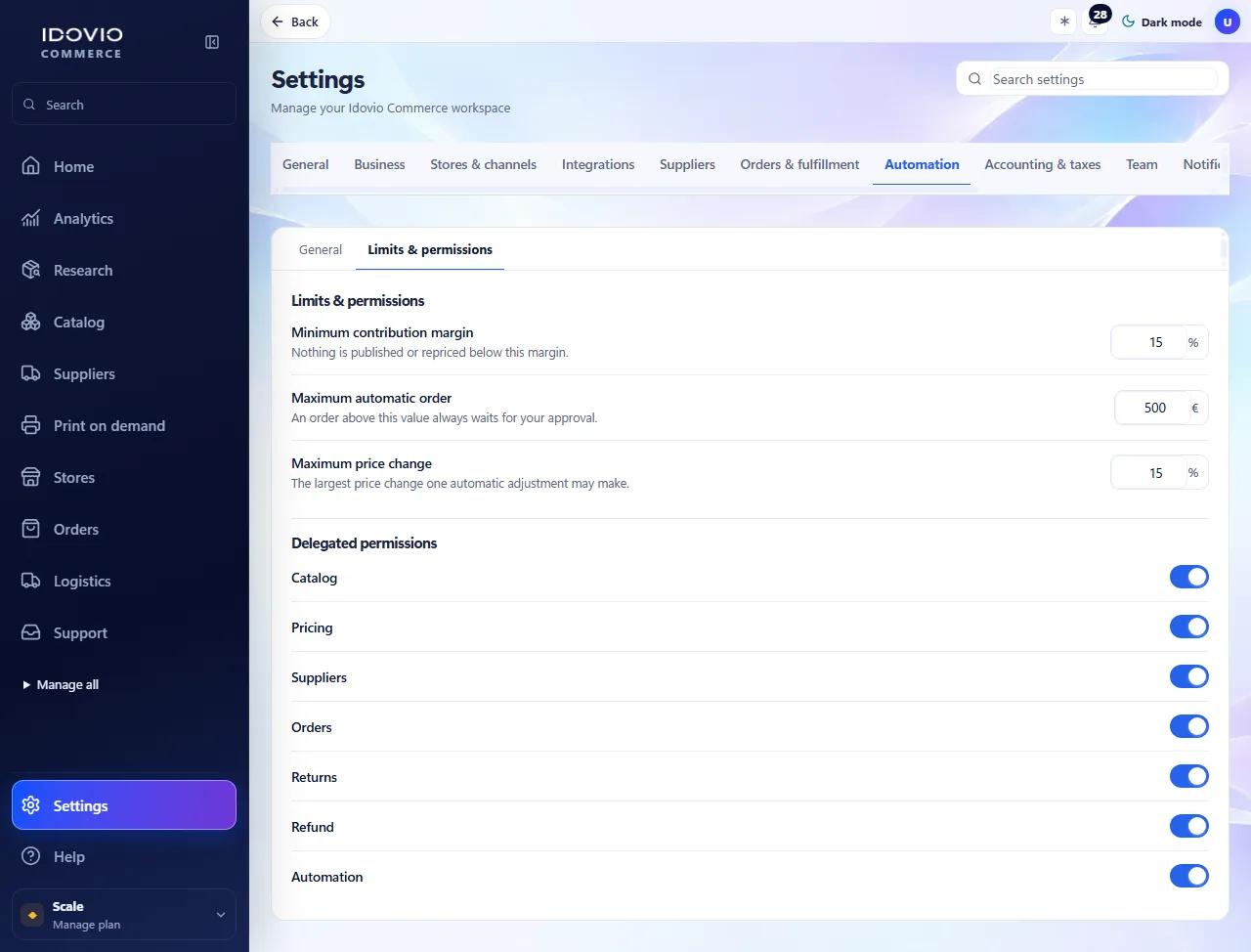Click the sidebar Search box

pyautogui.click(x=124, y=105)
